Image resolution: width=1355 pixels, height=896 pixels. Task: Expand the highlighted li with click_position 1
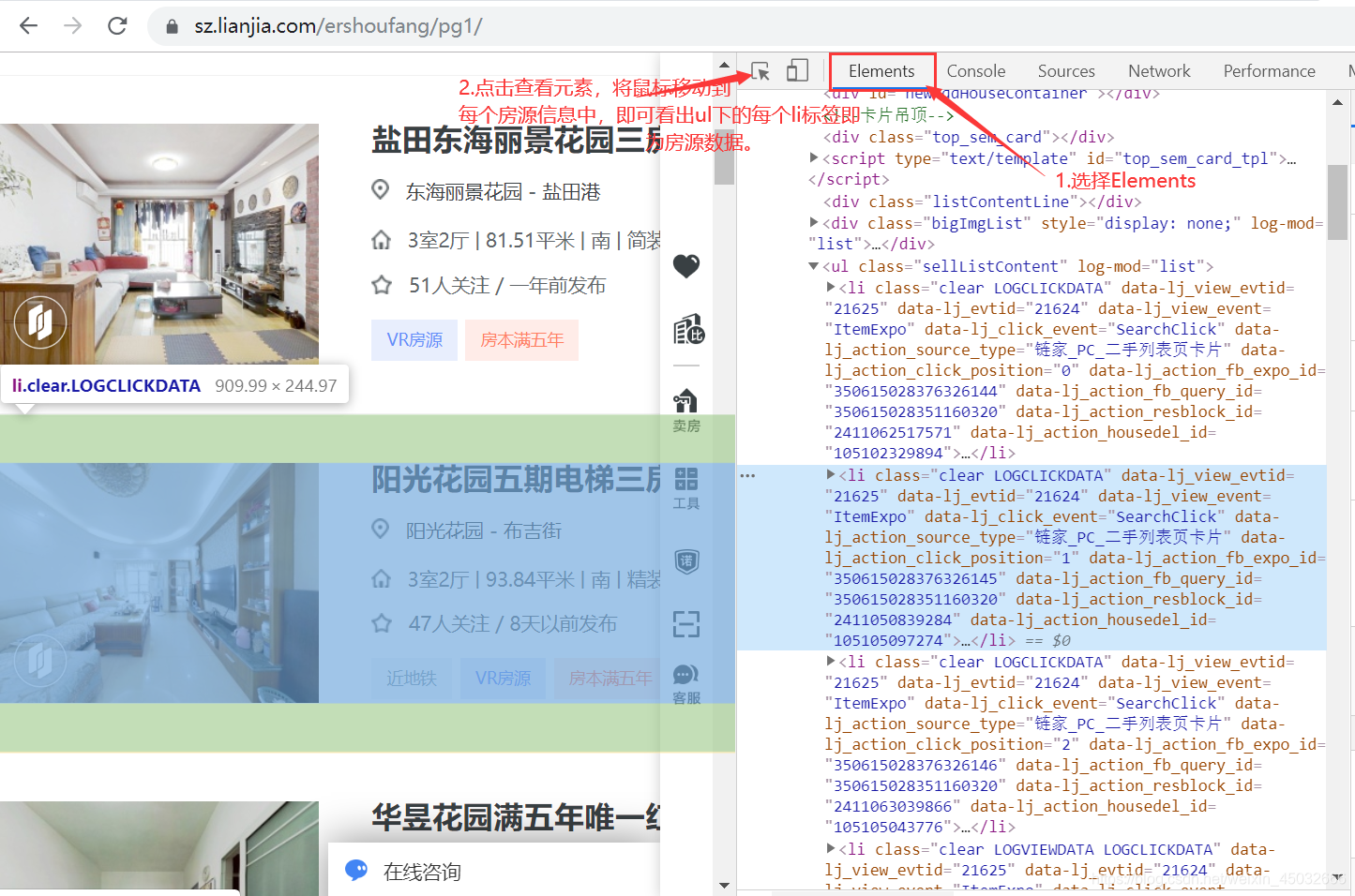pyautogui.click(x=831, y=475)
